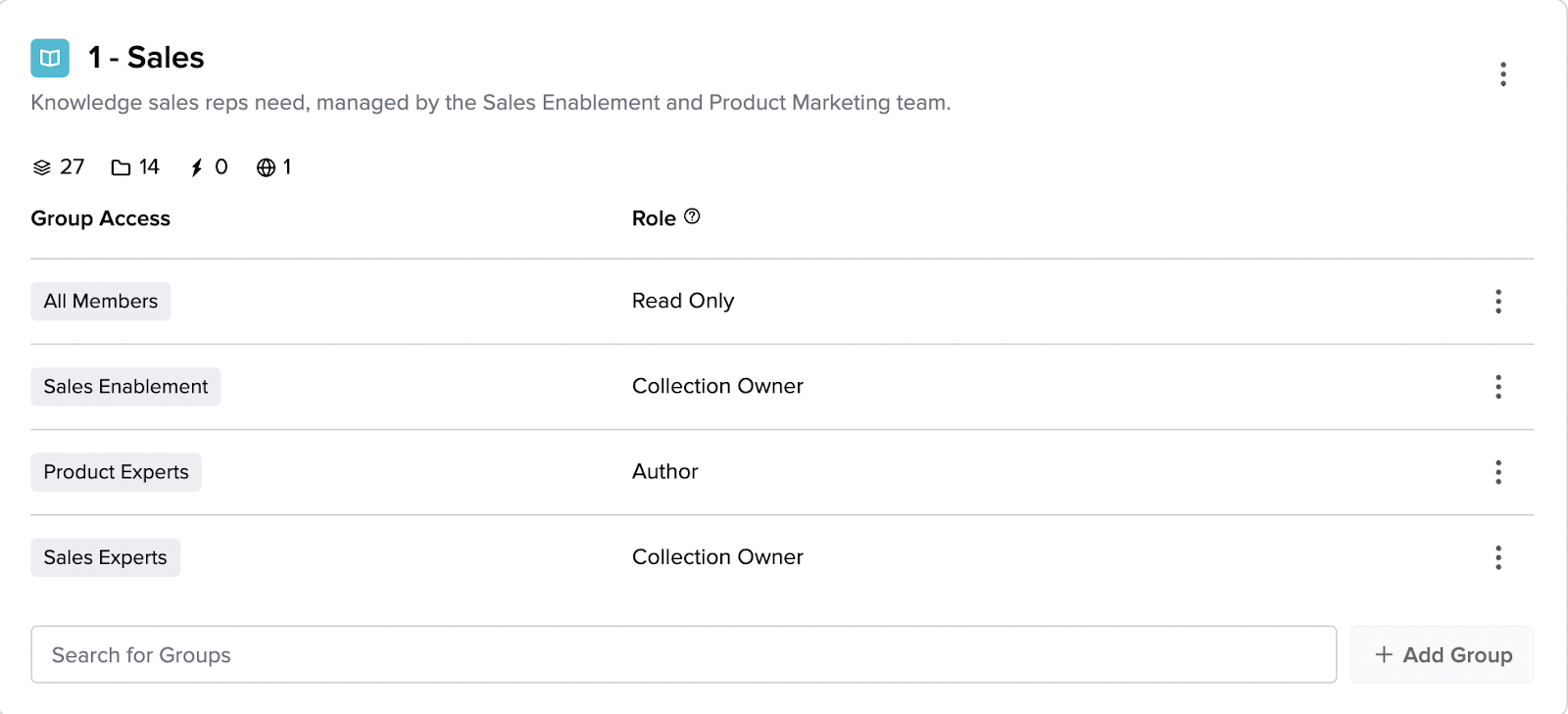Open the collection options kebab menu
This screenshot has width=1568, height=714.
pos(1502,74)
